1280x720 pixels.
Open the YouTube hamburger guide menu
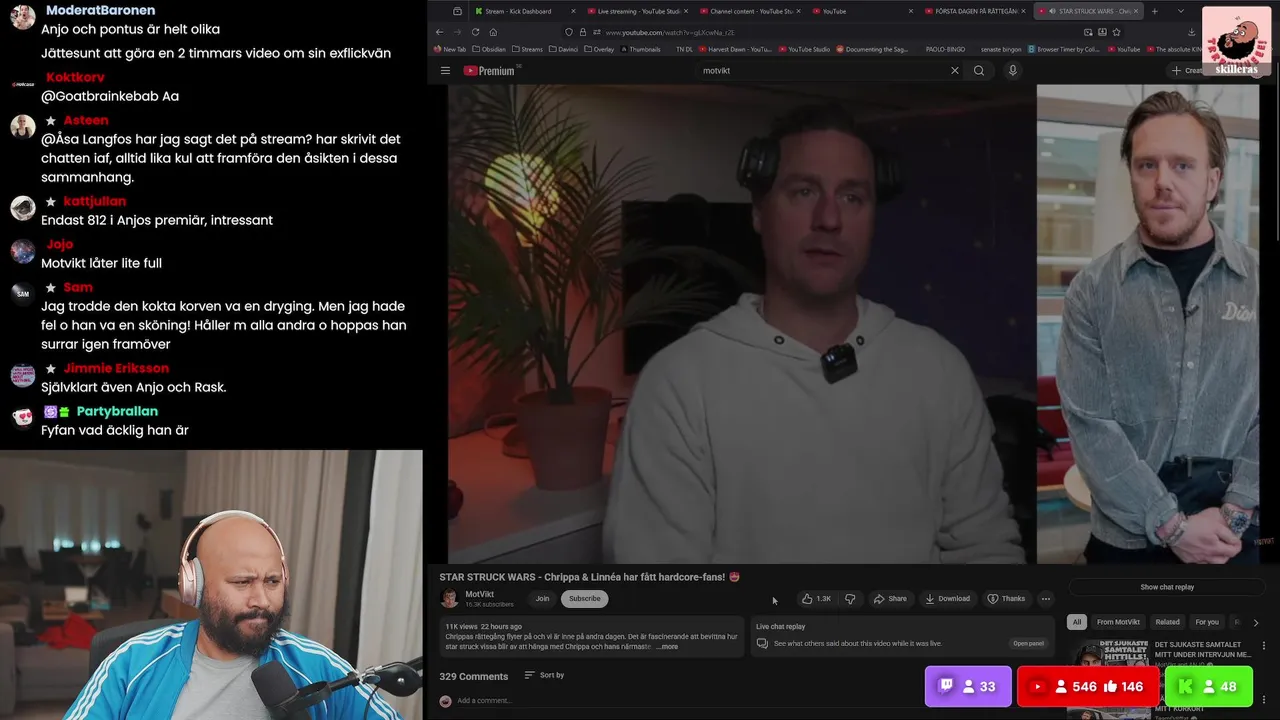(x=445, y=71)
